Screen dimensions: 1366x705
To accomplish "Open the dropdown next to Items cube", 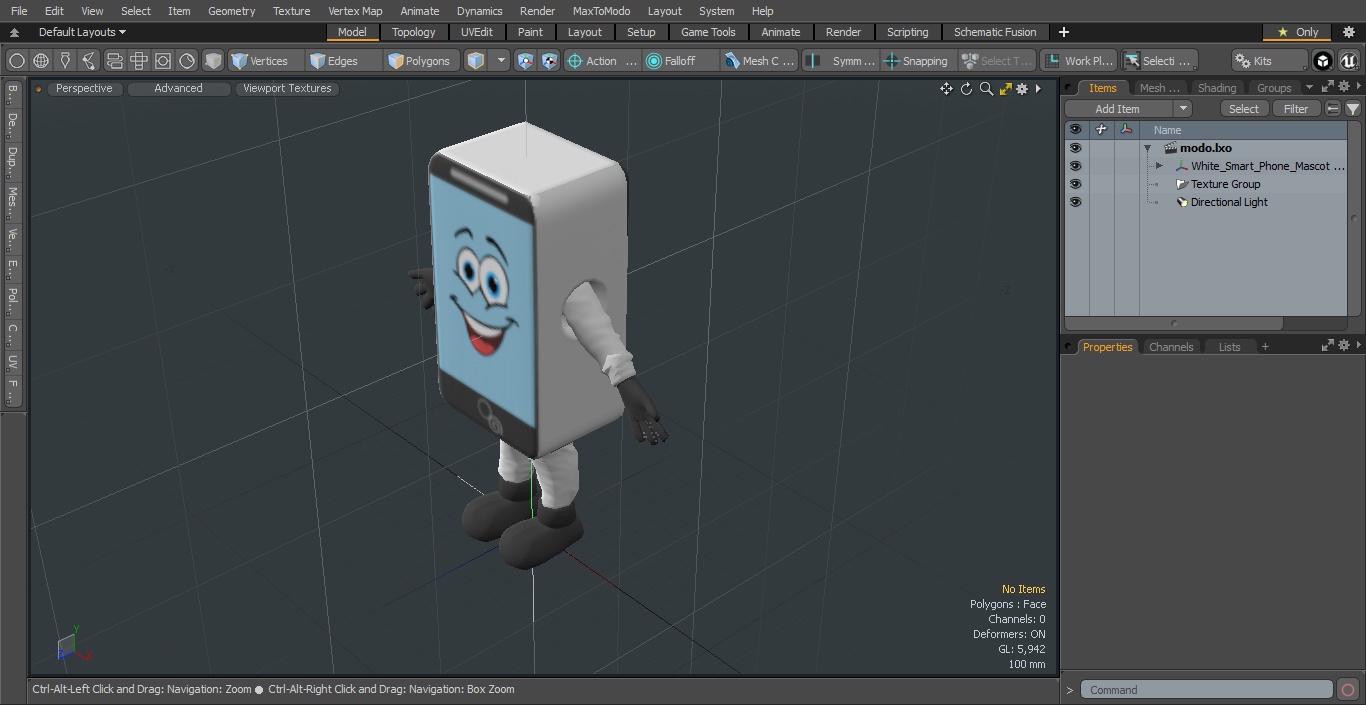I will 501,61.
